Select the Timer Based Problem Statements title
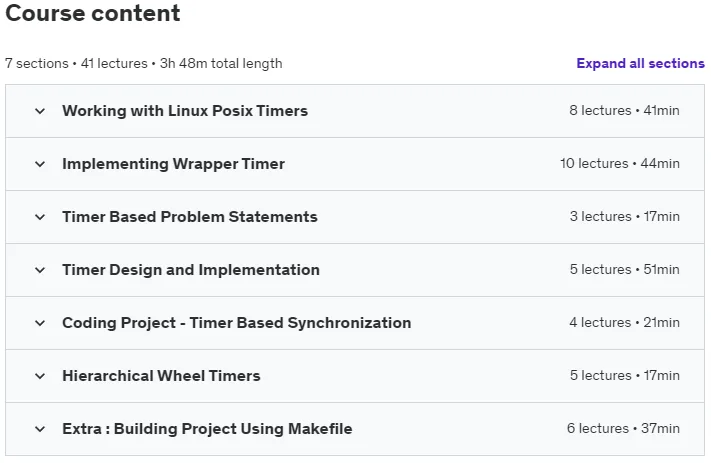 point(190,217)
